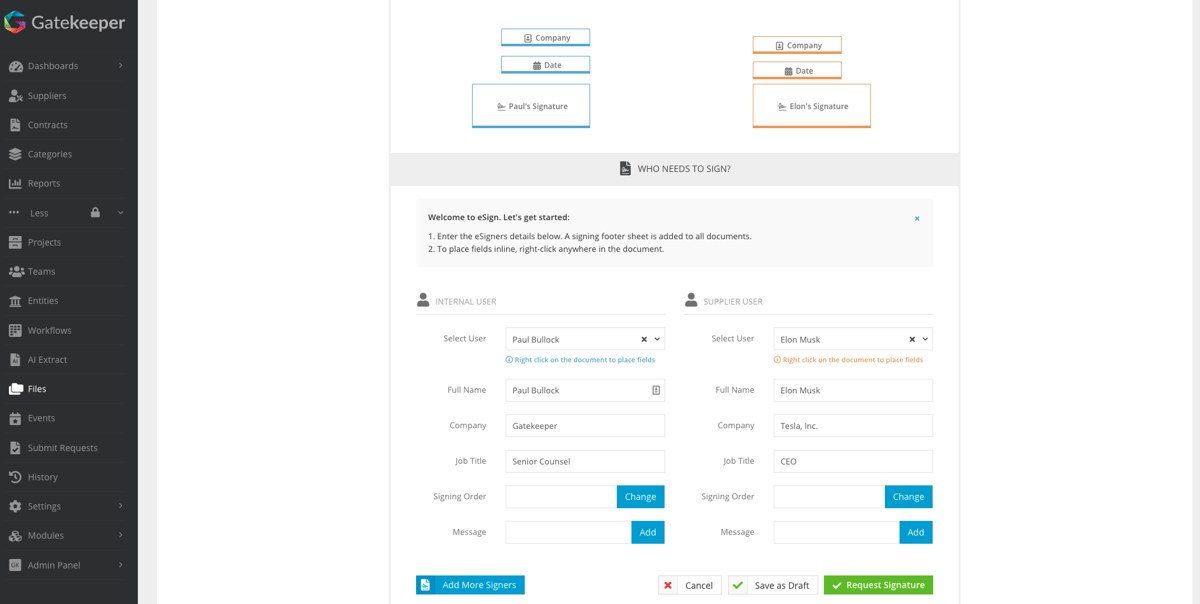1200x604 pixels.
Task: Click Save as Draft button
Action: 773,585
